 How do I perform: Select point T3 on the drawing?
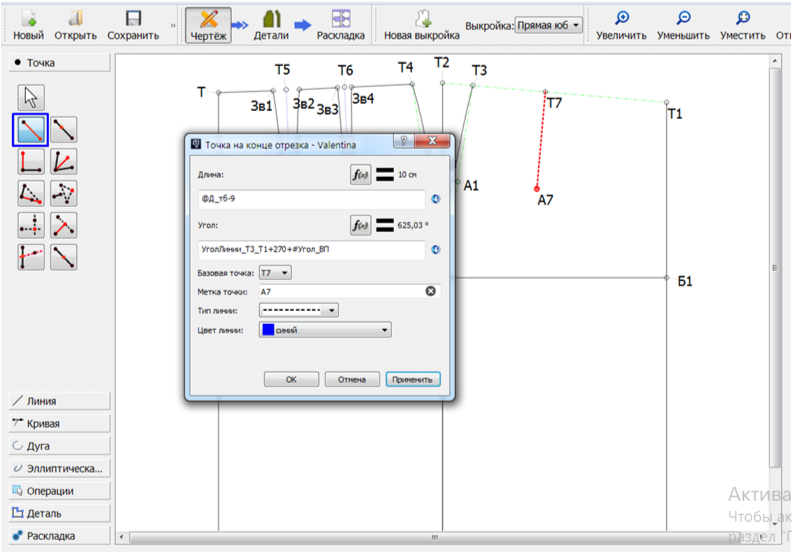pos(473,85)
